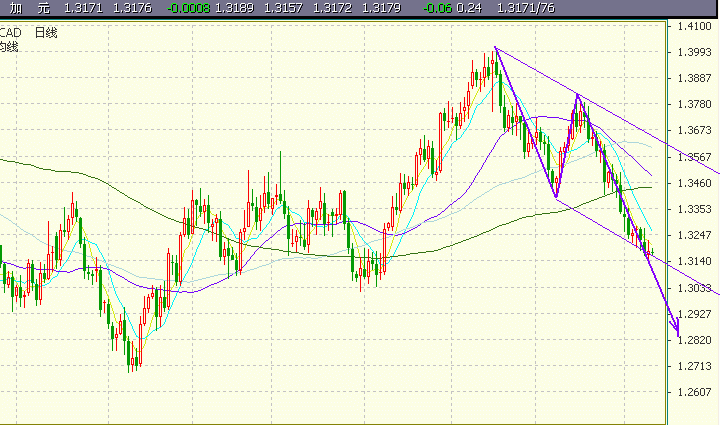This screenshot has width=720, height=425.
Task: Click the -0.0008 change value
Action: [x=188, y=8]
